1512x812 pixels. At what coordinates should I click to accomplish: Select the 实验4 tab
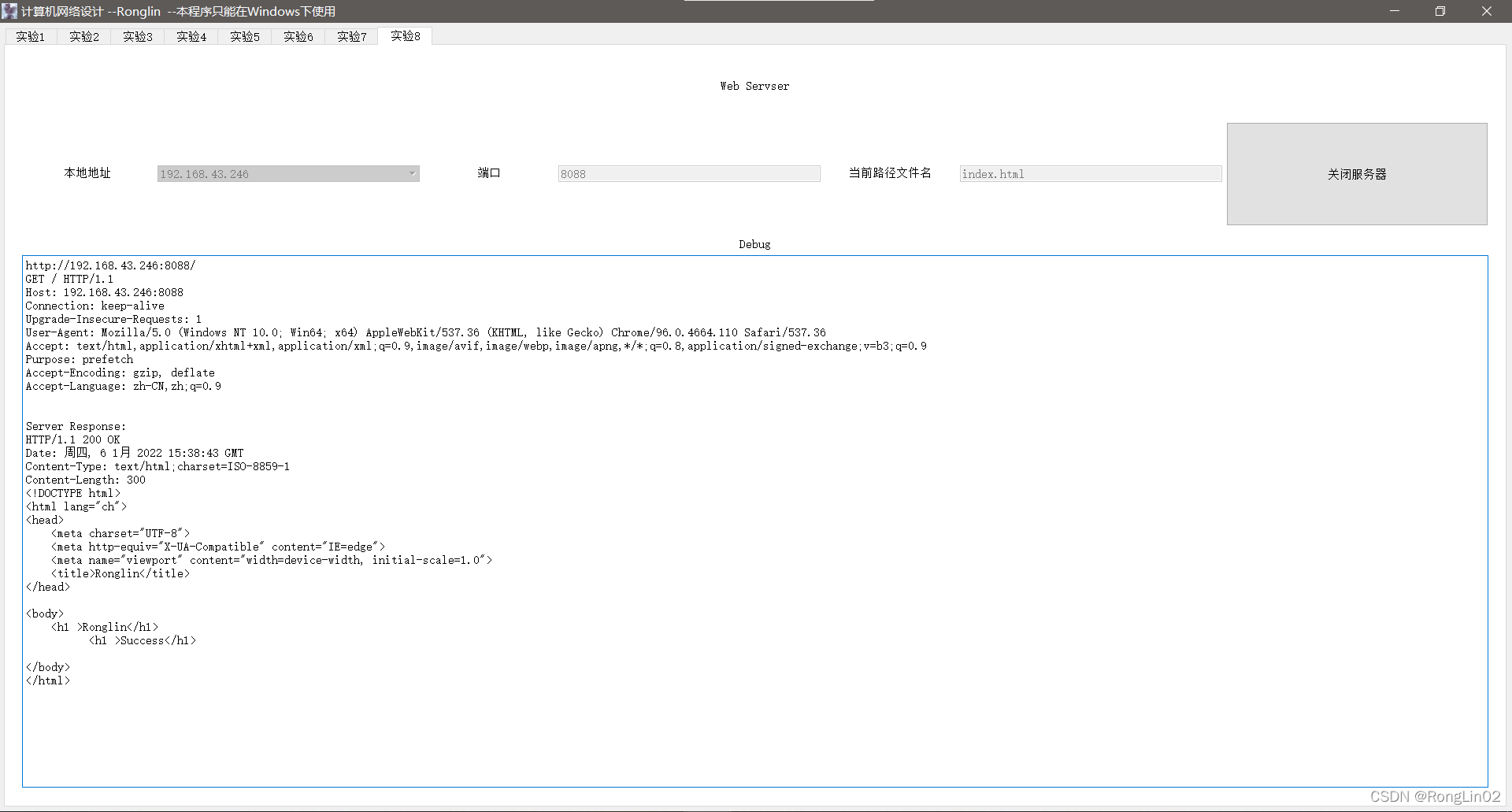tap(191, 36)
